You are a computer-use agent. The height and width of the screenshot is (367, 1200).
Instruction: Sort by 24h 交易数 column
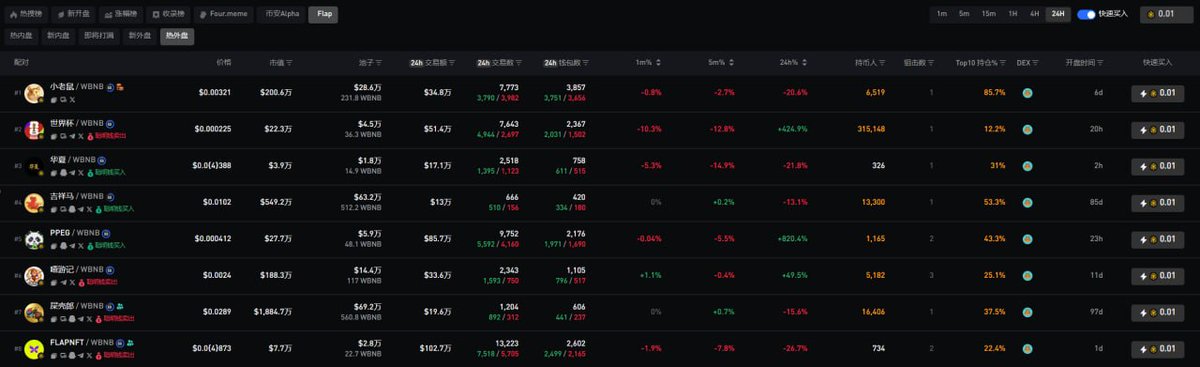pos(498,62)
